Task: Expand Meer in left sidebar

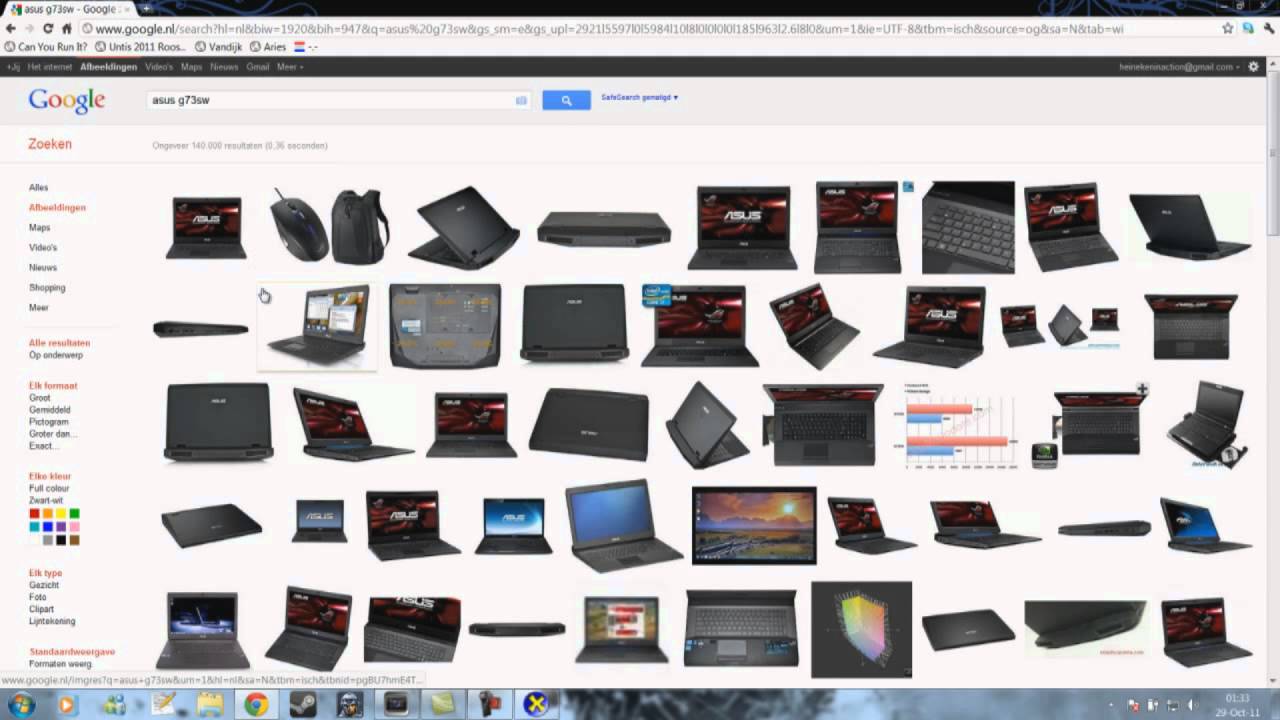Action: pos(39,308)
